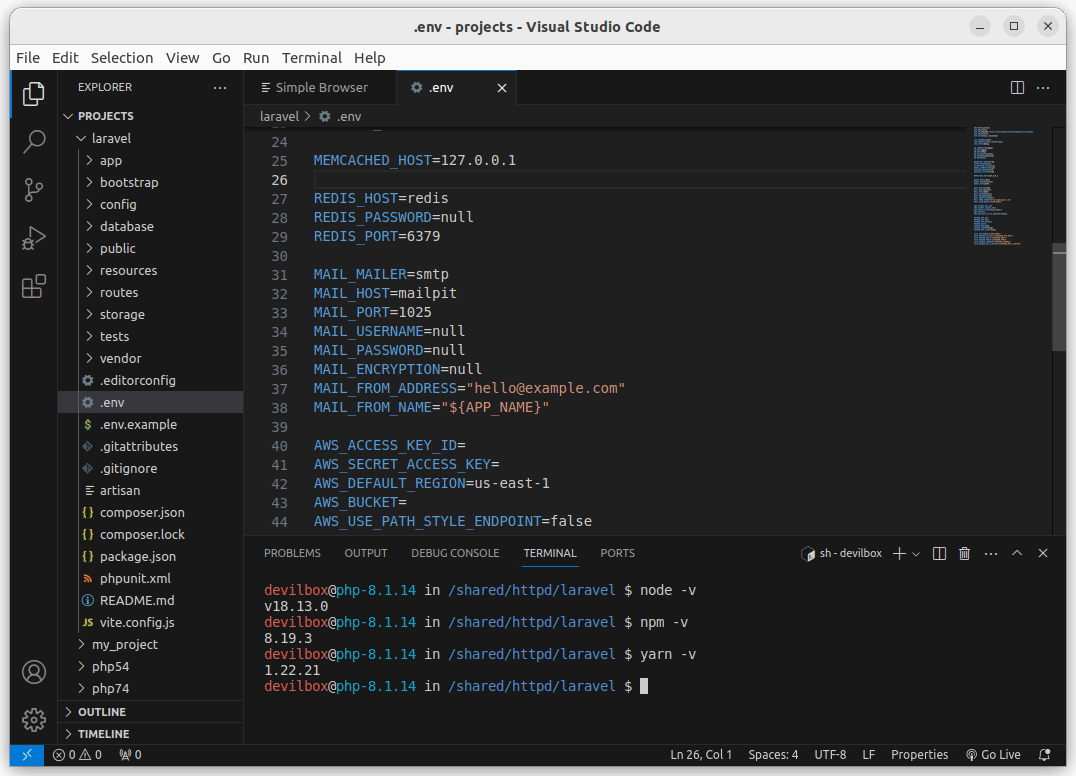The width and height of the screenshot is (1076, 776).
Task: Open the Terminal menu
Action: point(311,58)
